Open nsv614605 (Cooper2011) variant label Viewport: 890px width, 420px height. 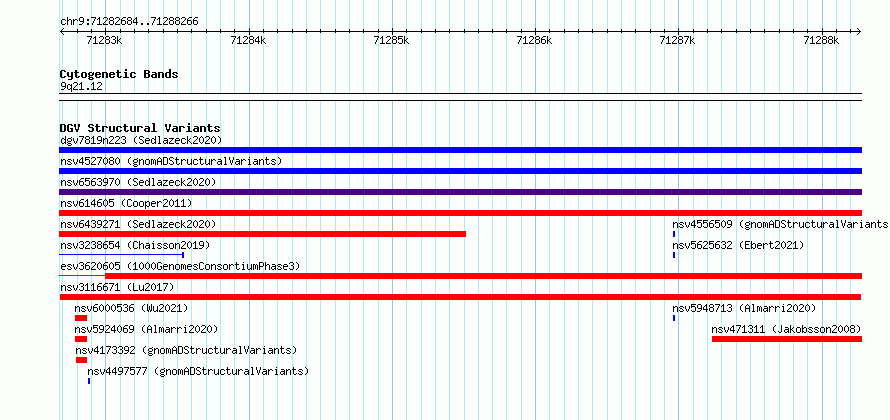tap(126, 203)
